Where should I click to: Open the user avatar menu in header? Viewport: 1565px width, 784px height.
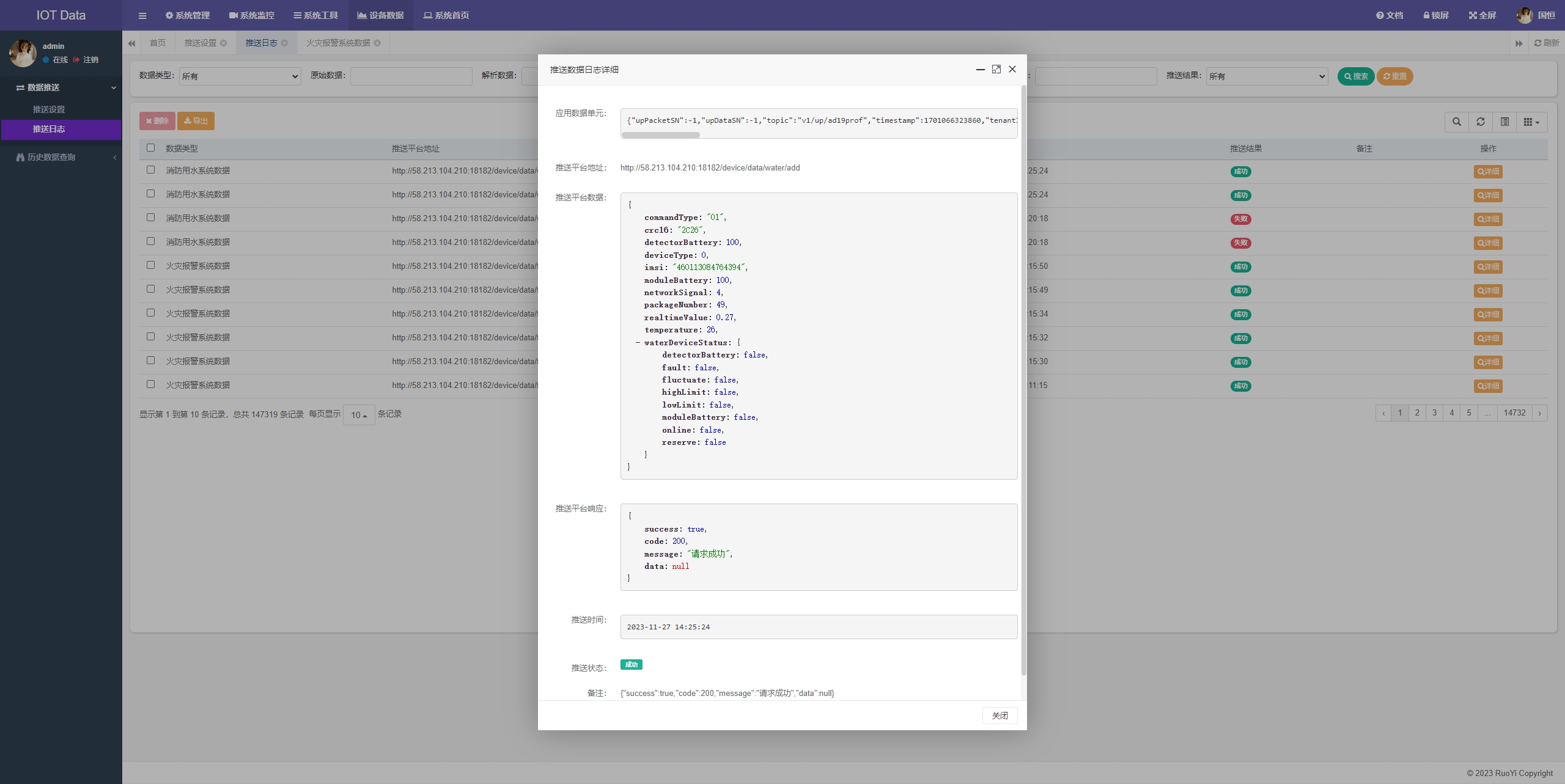tap(1536, 15)
